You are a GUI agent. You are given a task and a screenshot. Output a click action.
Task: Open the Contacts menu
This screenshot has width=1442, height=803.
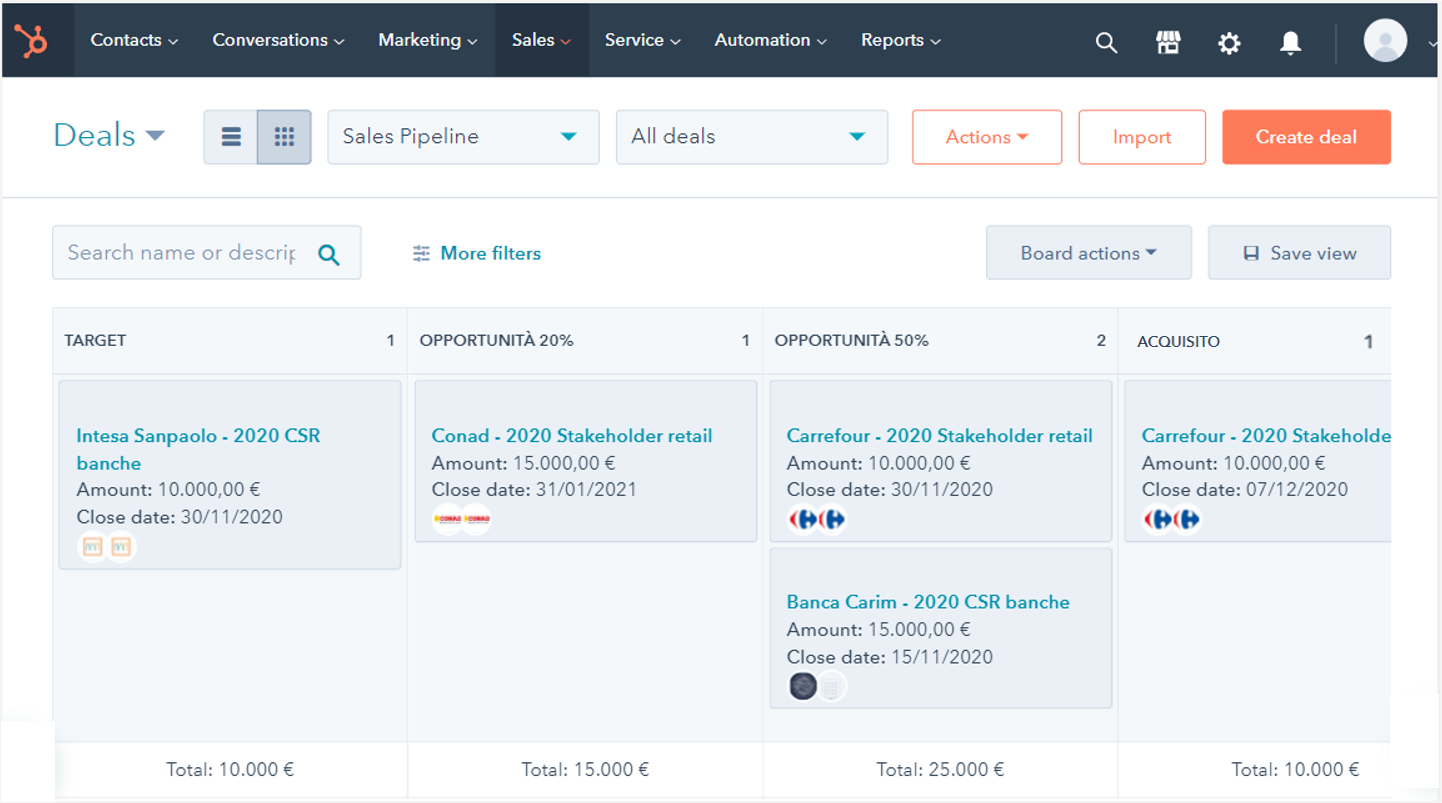pos(134,40)
